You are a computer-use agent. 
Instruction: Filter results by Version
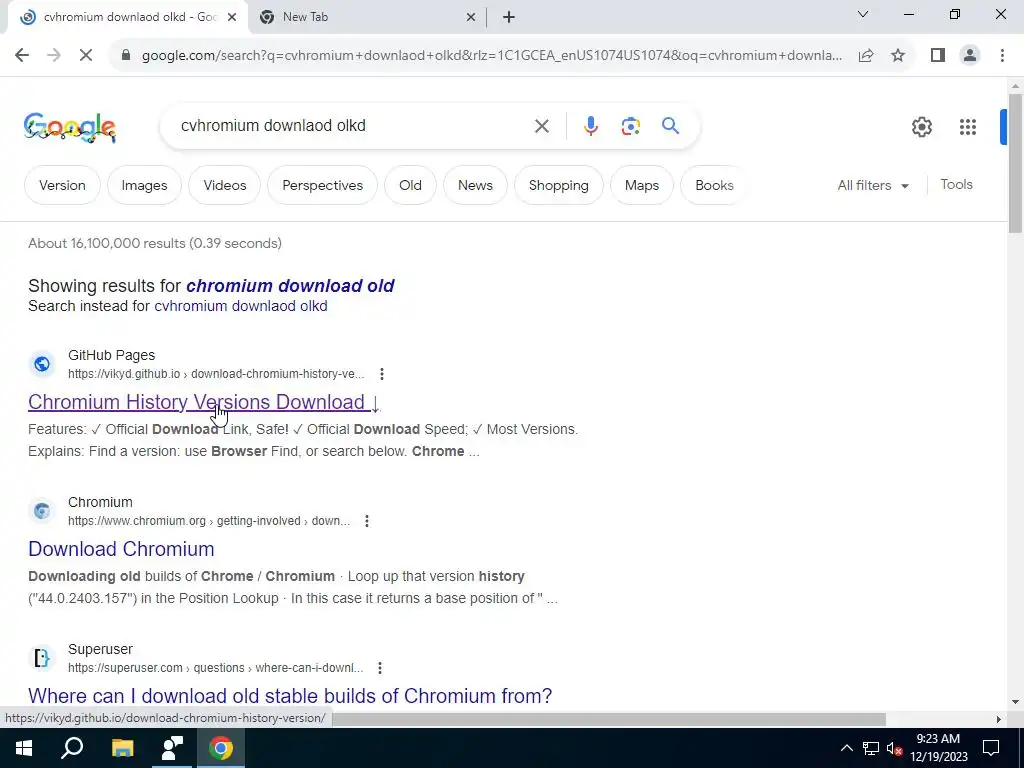click(62, 185)
